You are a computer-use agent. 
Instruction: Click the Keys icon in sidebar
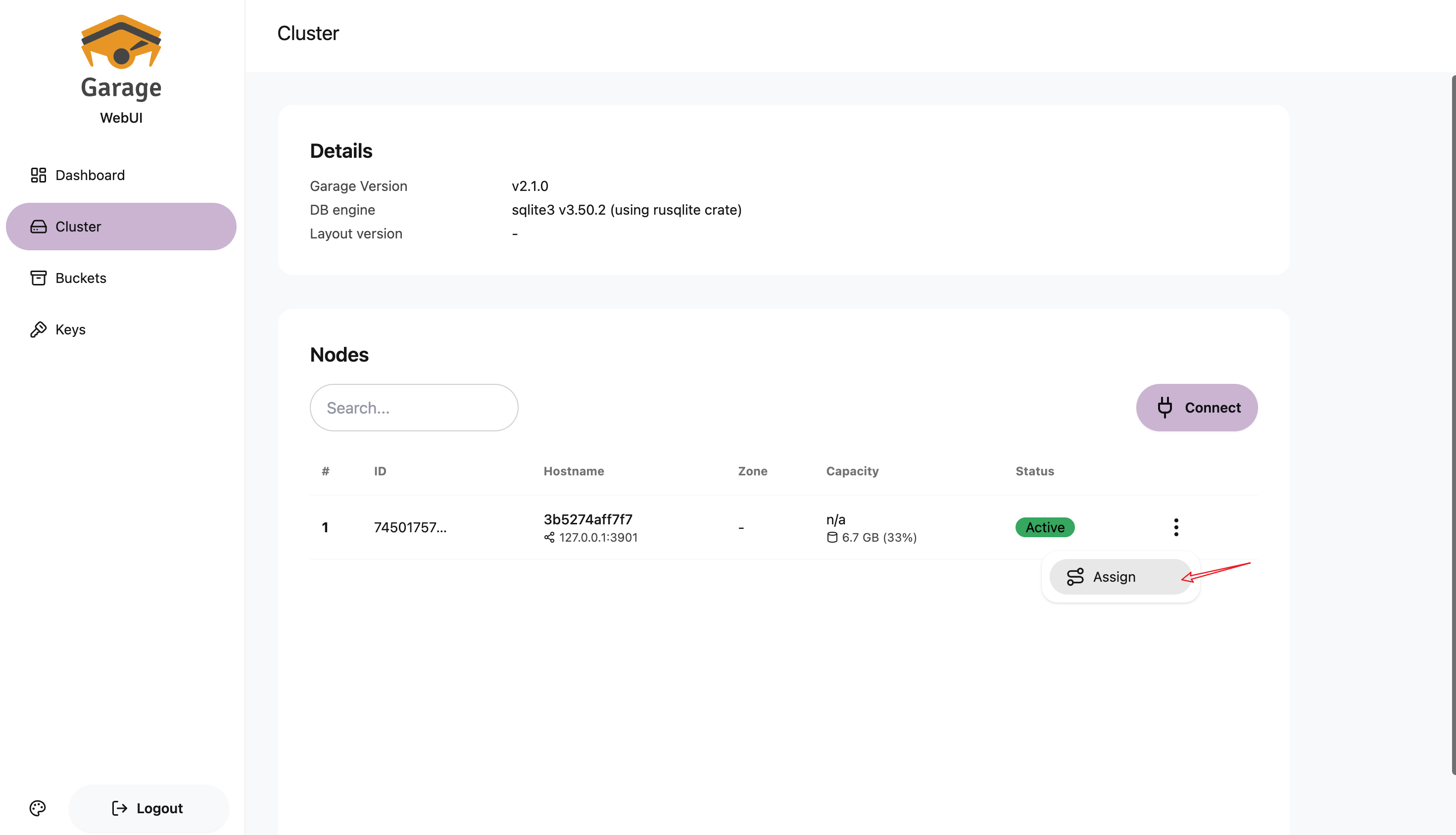(39, 329)
